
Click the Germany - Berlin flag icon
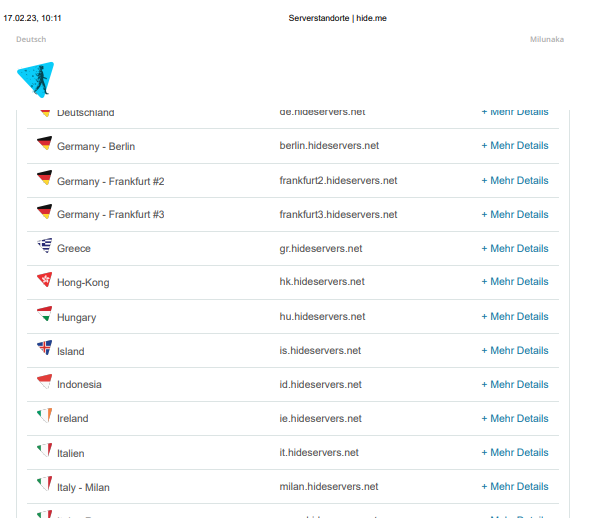point(44,143)
